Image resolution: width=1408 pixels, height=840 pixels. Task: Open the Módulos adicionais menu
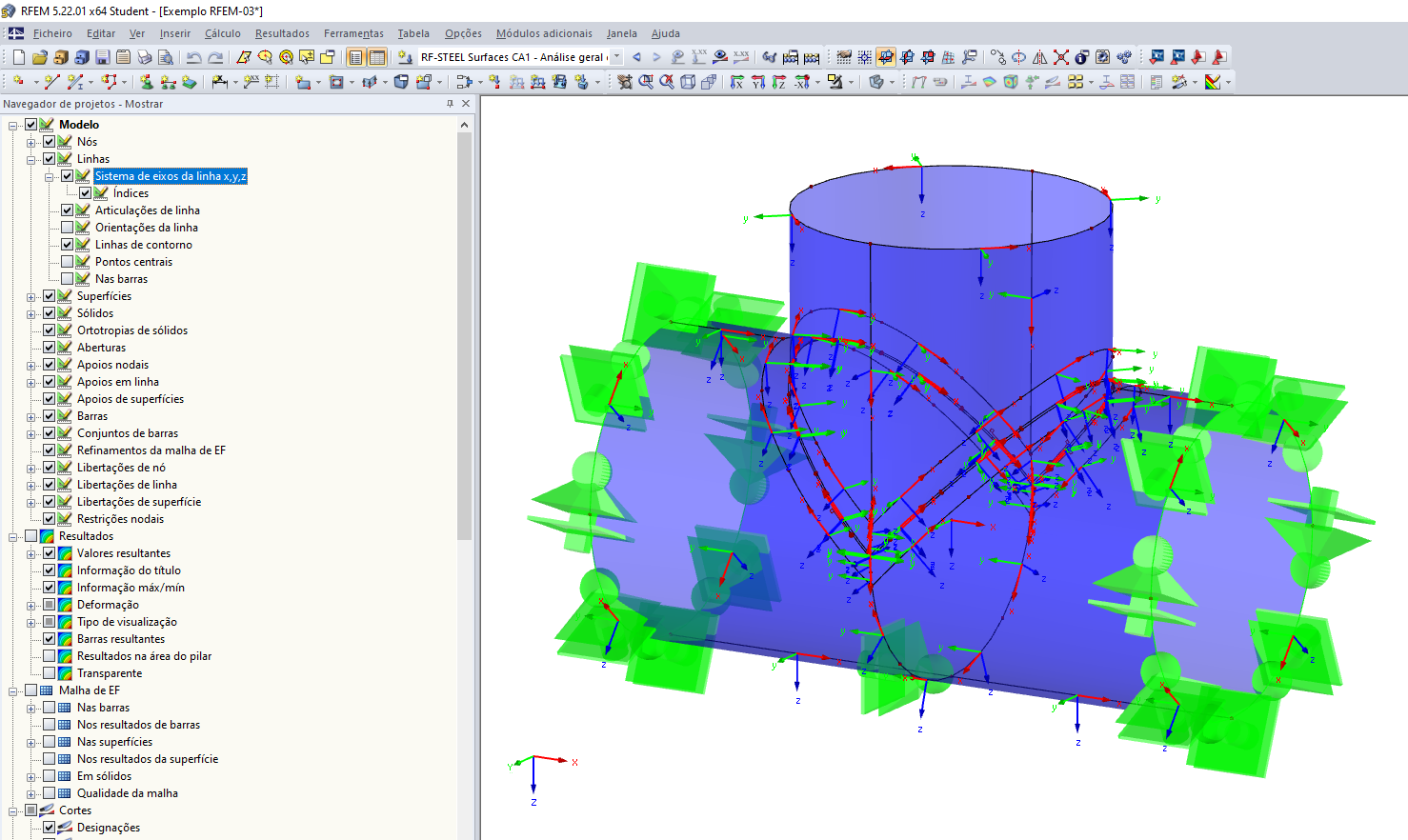[544, 33]
